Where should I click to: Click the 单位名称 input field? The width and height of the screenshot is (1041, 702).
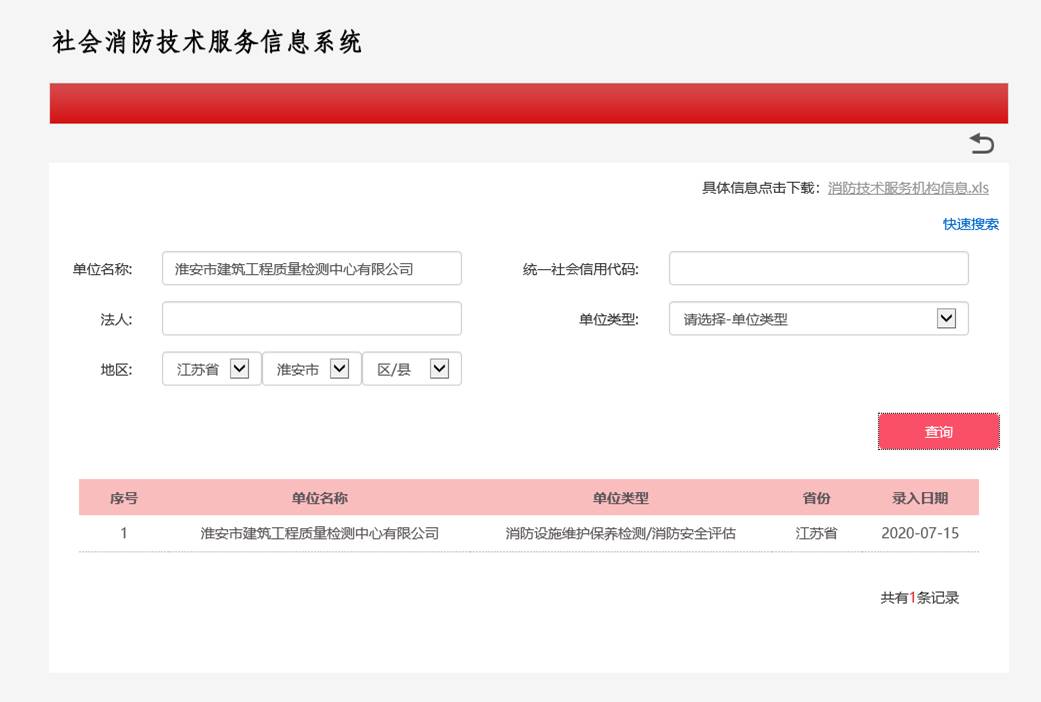(x=311, y=268)
